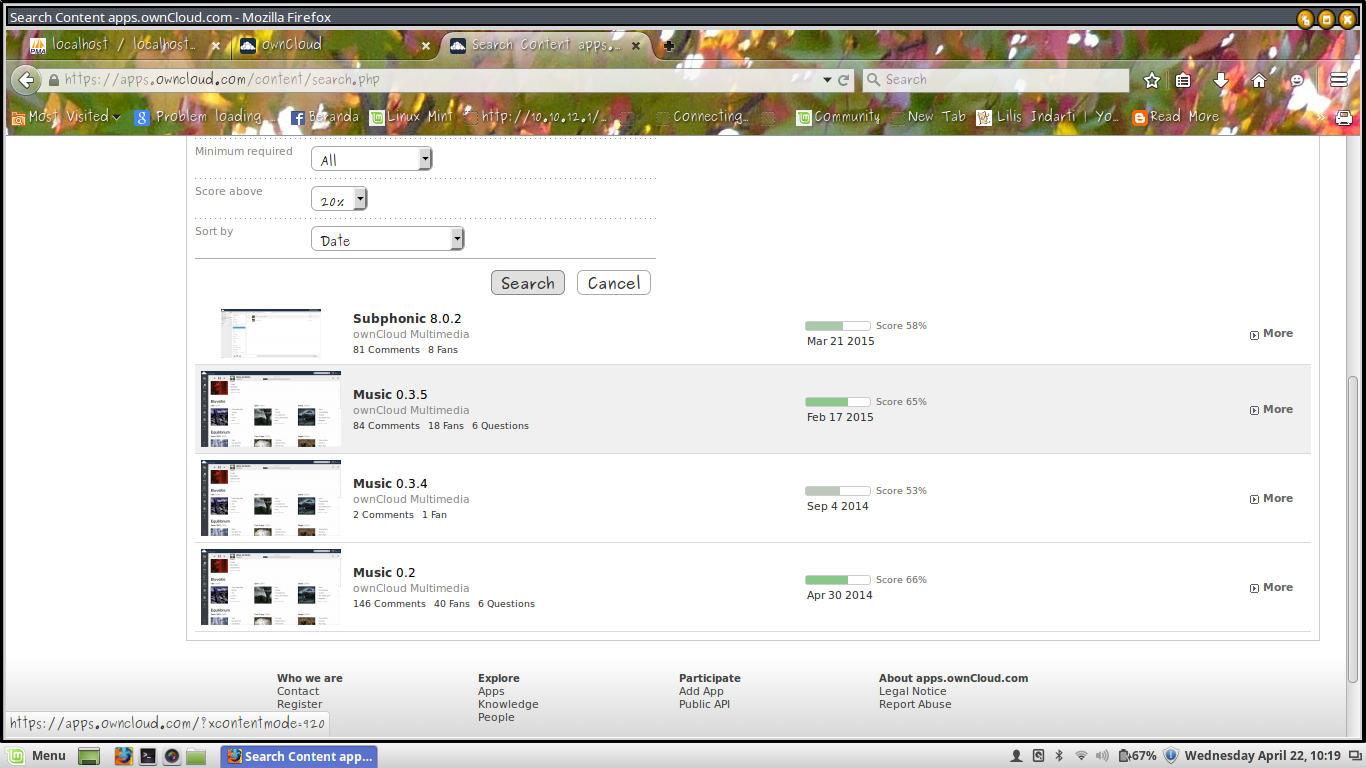Open the Contact footer link
Screen dimensions: 1366x768
[x=298, y=691]
